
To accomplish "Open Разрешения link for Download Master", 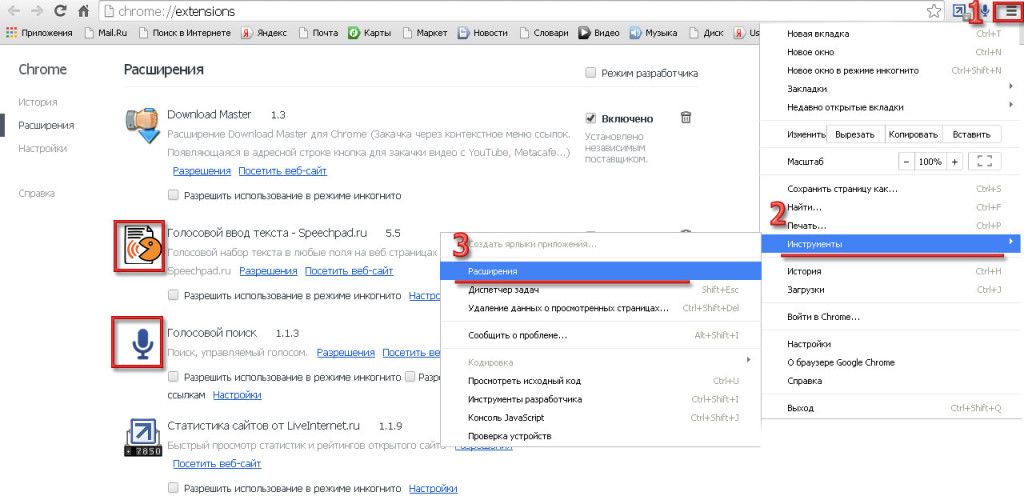I will coord(202,171).
